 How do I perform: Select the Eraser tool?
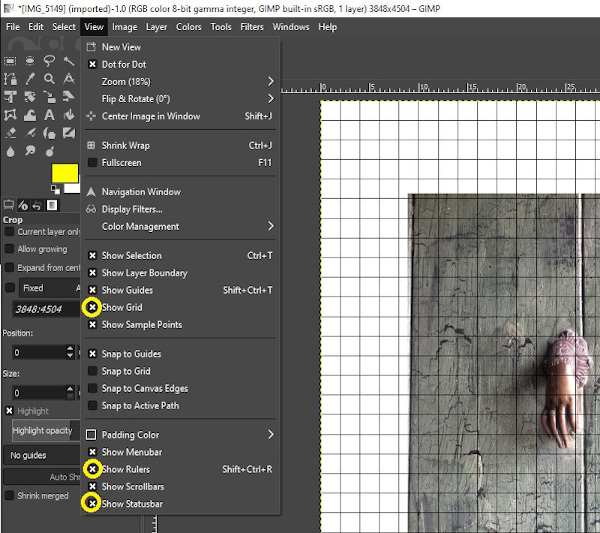click(x=10, y=133)
